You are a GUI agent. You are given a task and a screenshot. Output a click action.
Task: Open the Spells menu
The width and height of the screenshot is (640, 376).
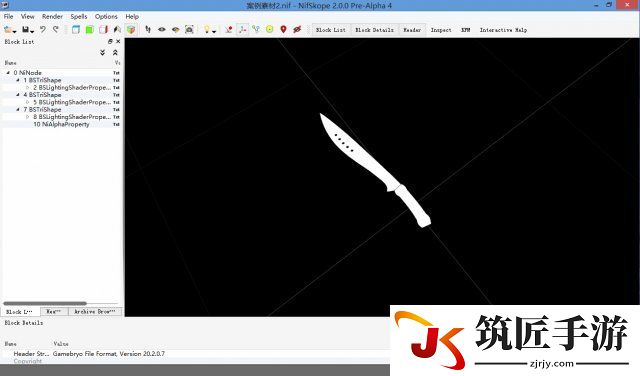tap(79, 16)
